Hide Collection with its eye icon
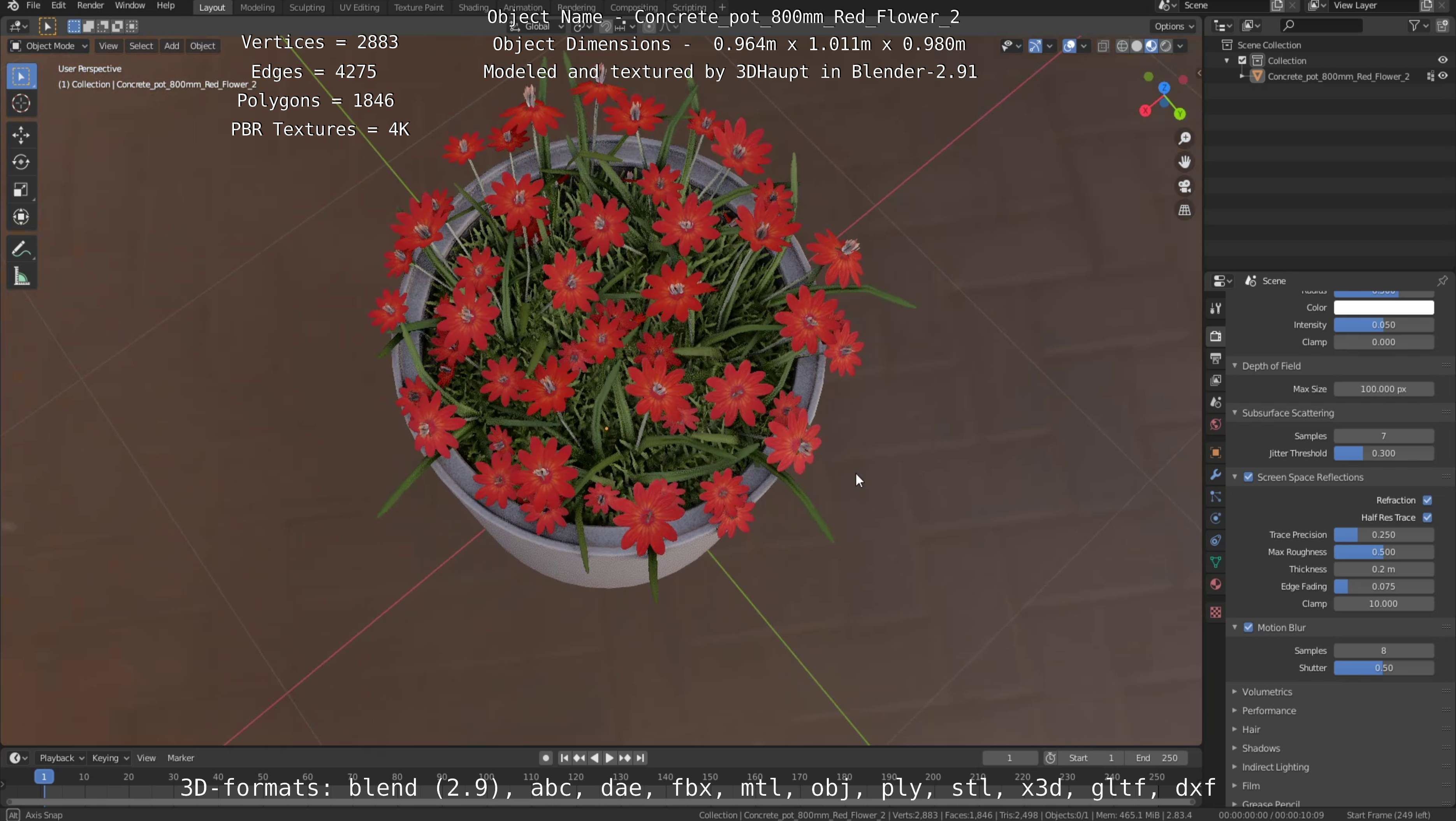 [x=1443, y=60]
